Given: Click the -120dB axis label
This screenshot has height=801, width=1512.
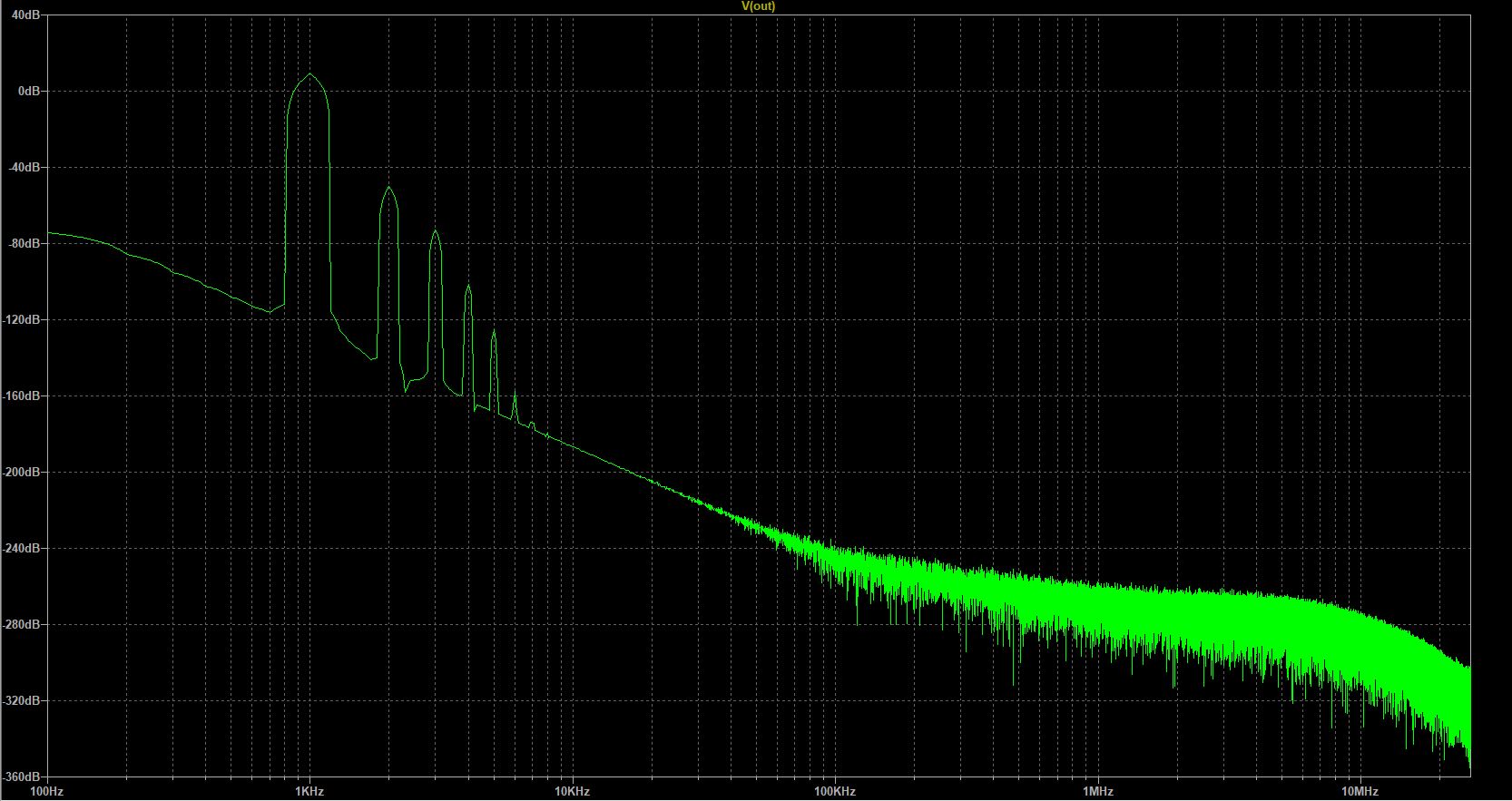Looking at the screenshot, I should pyautogui.click(x=23, y=320).
